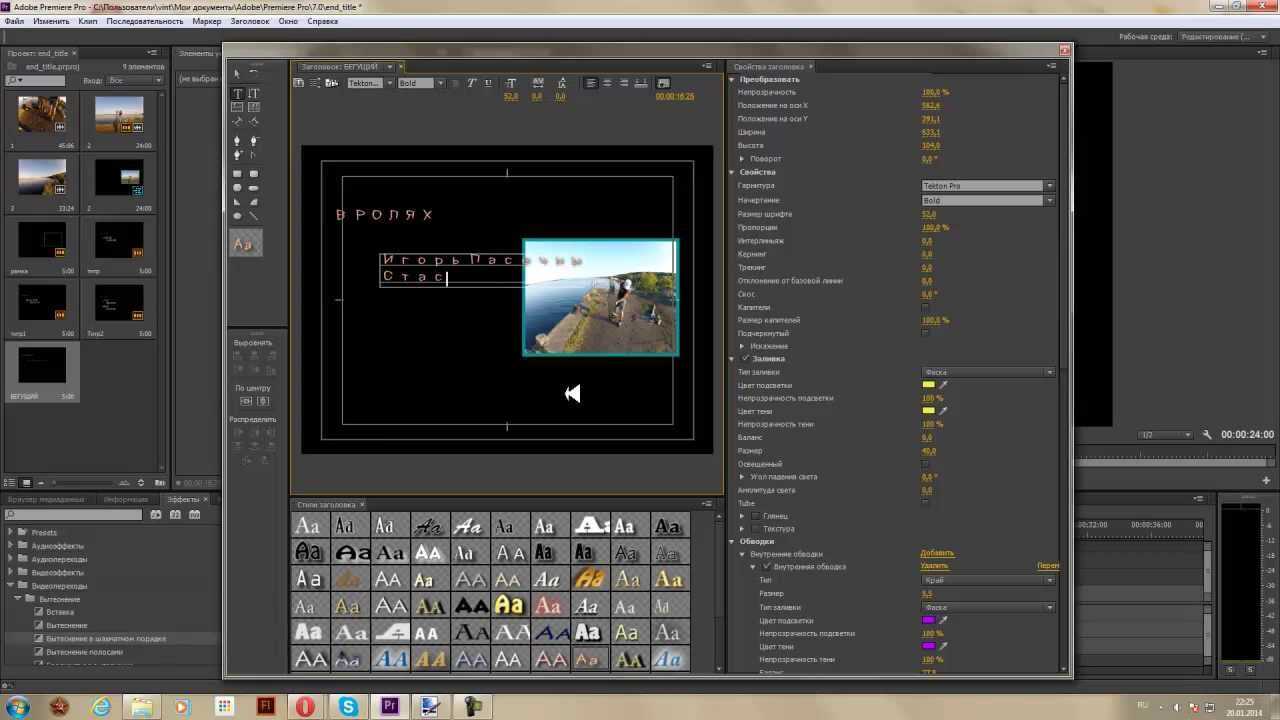This screenshot has width=1280, height=720.
Task: Select the Line tool
Action: coord(253,216)
